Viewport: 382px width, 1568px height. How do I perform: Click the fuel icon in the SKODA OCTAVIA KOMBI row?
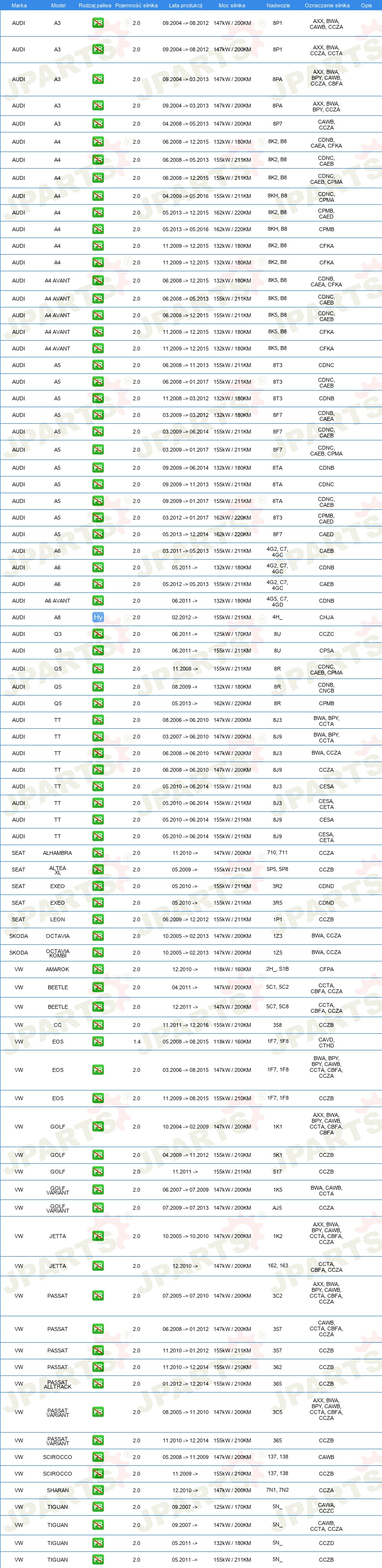click(98, 953)
